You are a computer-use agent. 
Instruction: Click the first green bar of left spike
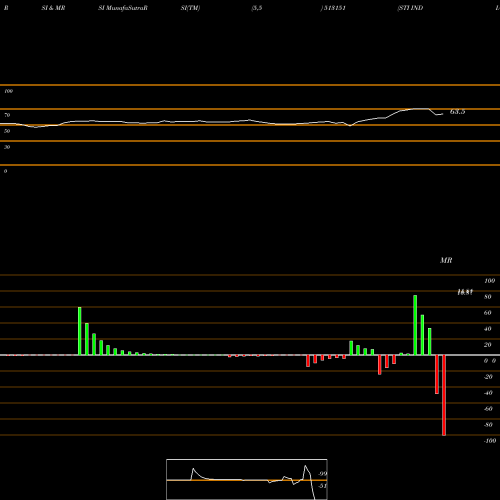click(80, 331)
